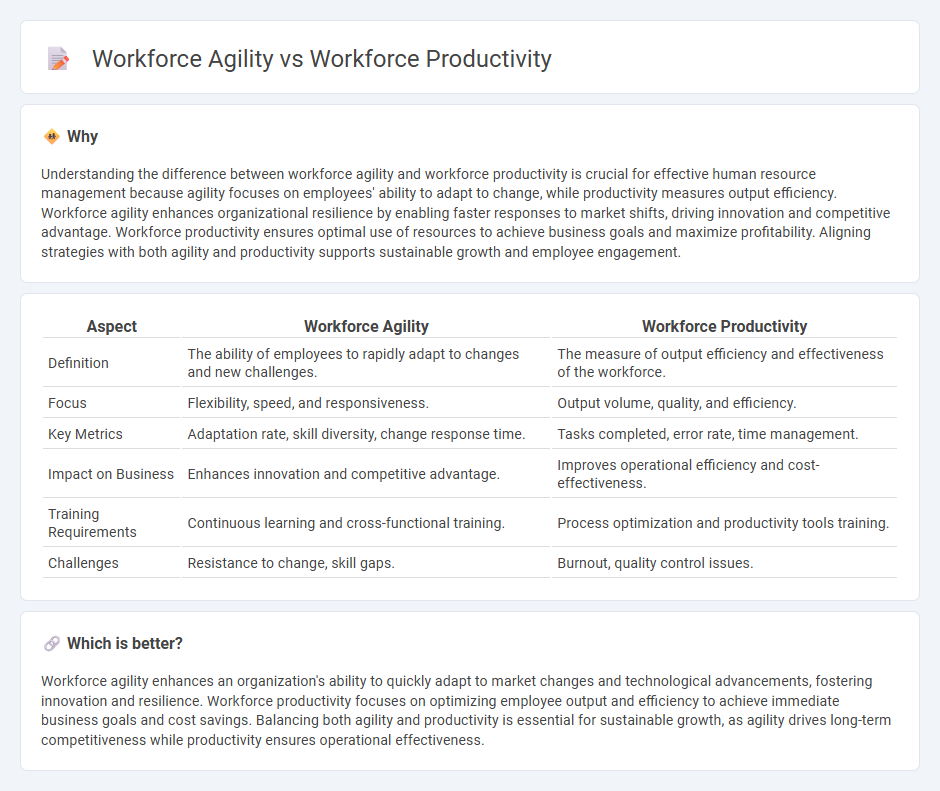Select the Workforce Agility column header
Image resolution: width=940 pixels, height=791 pixels.
tap(366, 326)
